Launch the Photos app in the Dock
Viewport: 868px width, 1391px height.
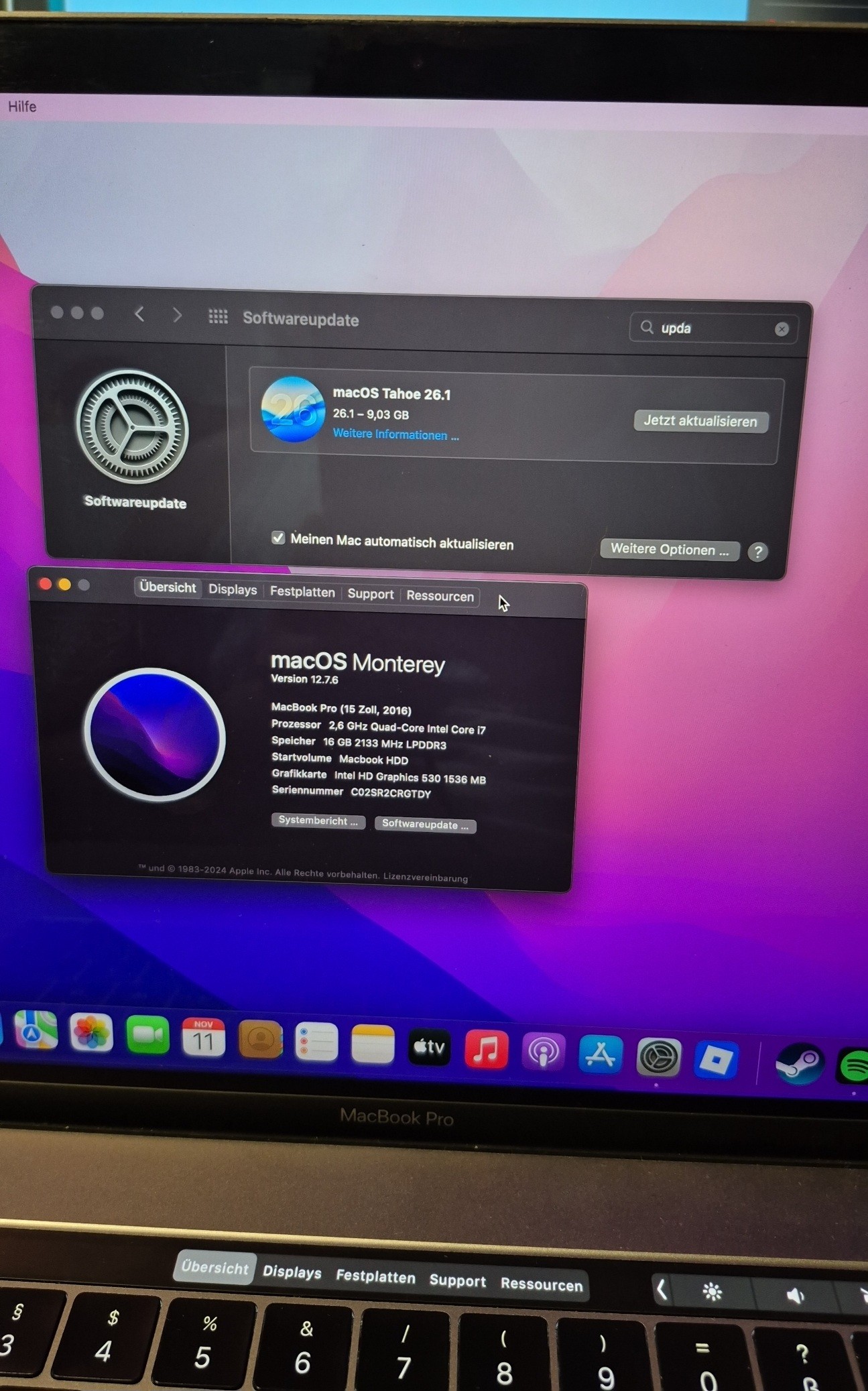coord(91,1033)
